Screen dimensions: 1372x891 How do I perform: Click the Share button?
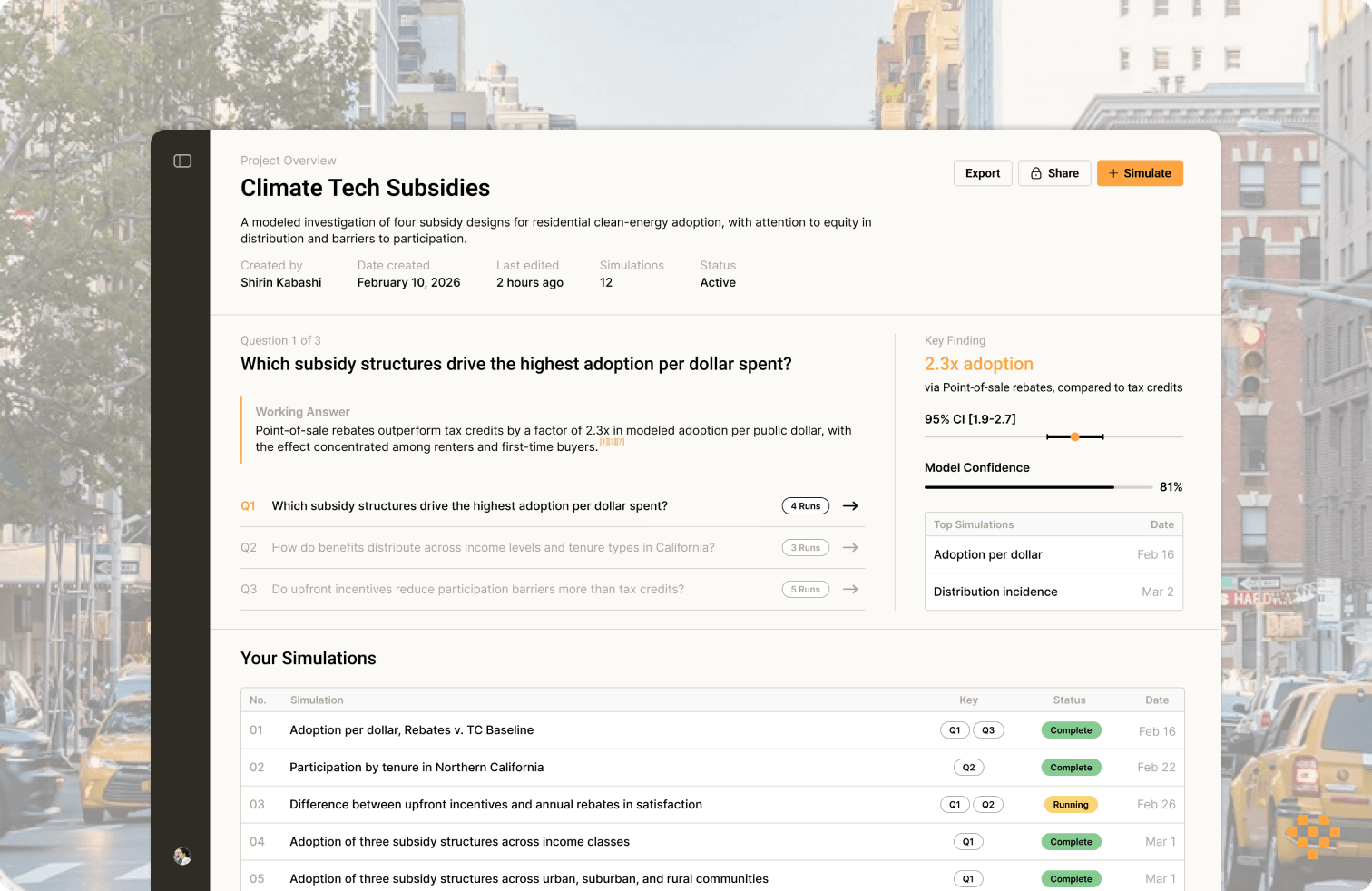(x=1054, y=173)
